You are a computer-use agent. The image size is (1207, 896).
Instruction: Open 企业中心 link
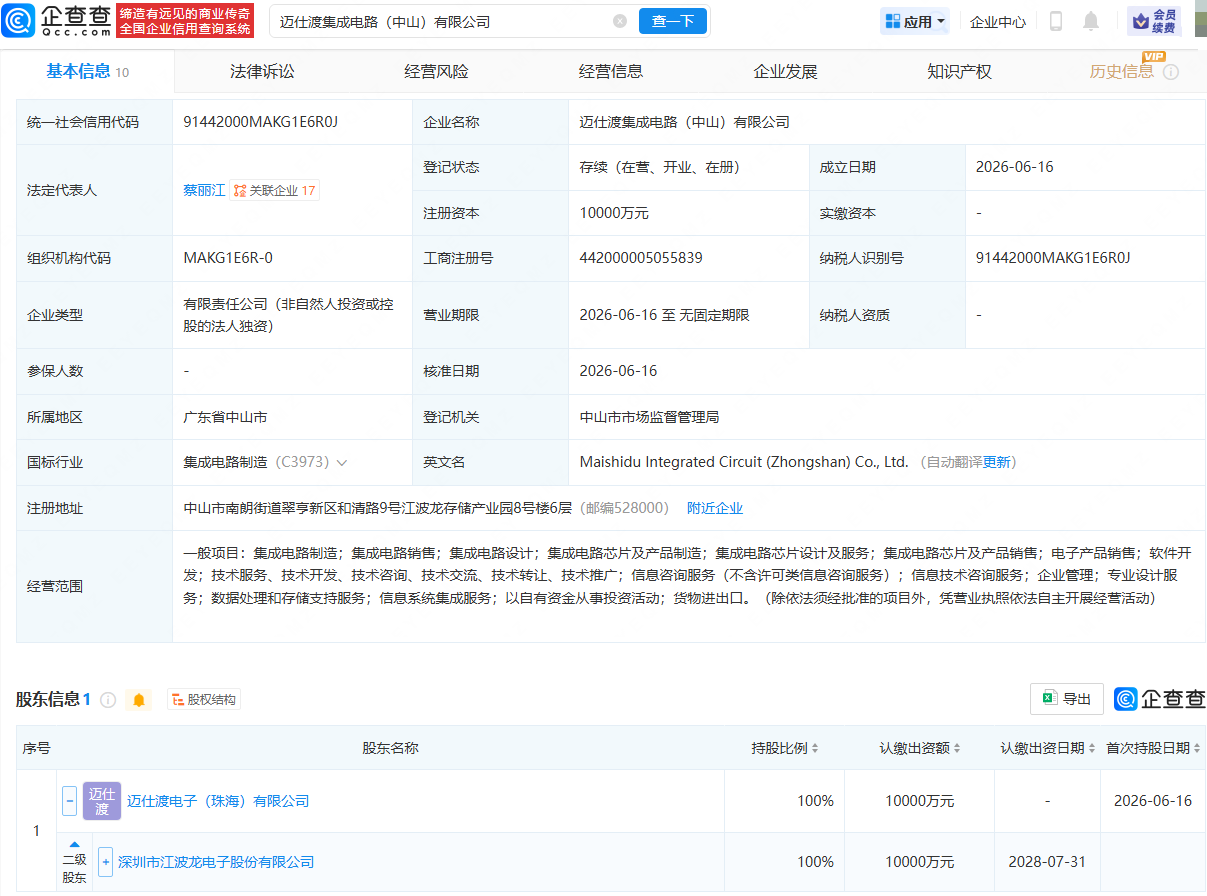point(998,21)
